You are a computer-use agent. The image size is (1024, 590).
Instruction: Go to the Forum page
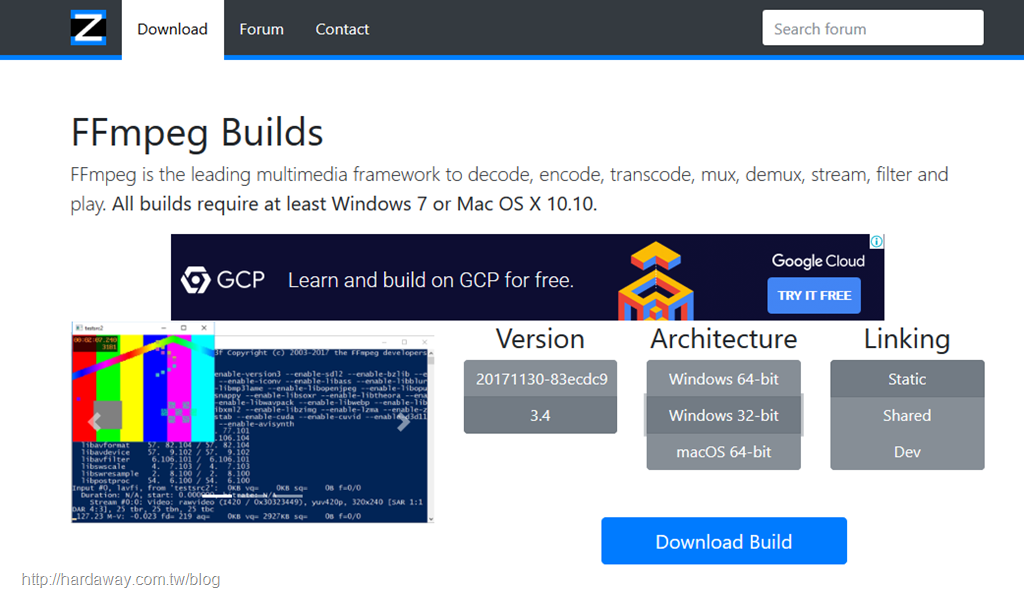tap(261, 29)
